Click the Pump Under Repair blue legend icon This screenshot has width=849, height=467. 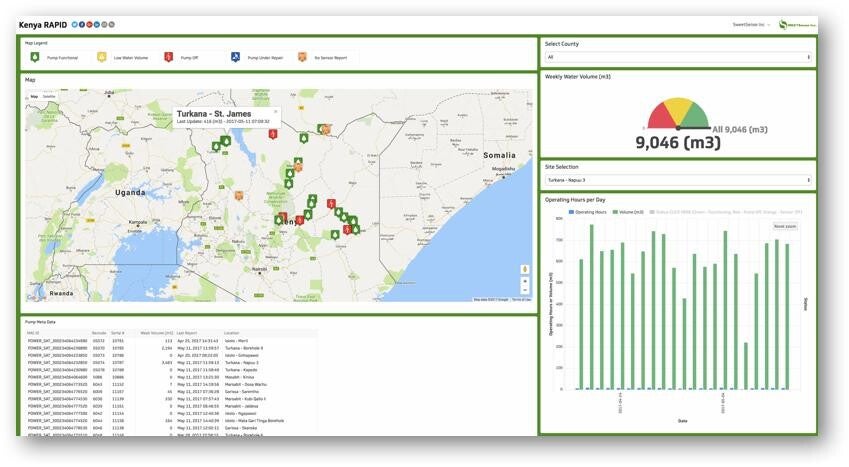pyautogui.click(x=235, y=57)
